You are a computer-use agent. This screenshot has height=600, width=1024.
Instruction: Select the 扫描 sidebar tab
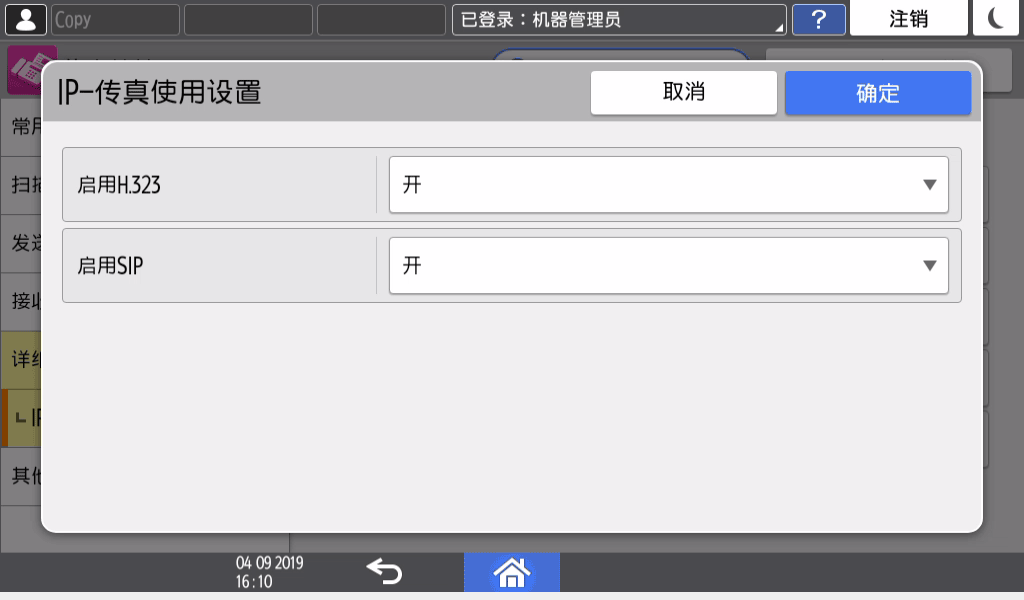coord(22,185)
